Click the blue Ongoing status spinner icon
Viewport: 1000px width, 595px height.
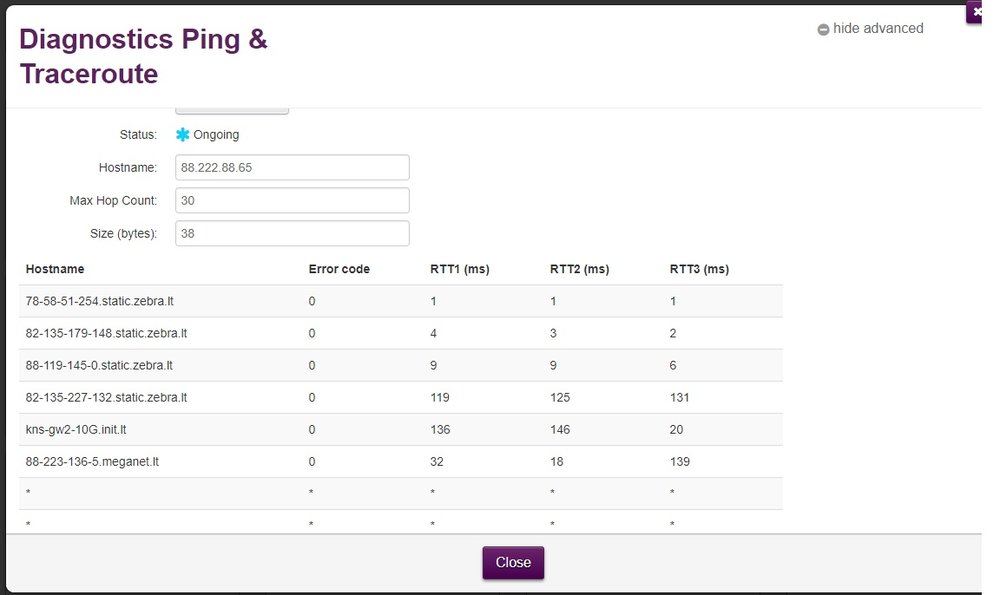[x=183, y=135]
